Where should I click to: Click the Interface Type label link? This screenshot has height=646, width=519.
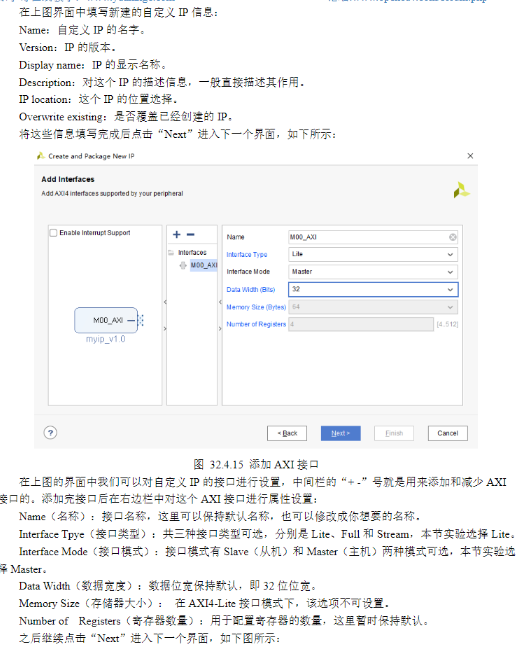247,255
